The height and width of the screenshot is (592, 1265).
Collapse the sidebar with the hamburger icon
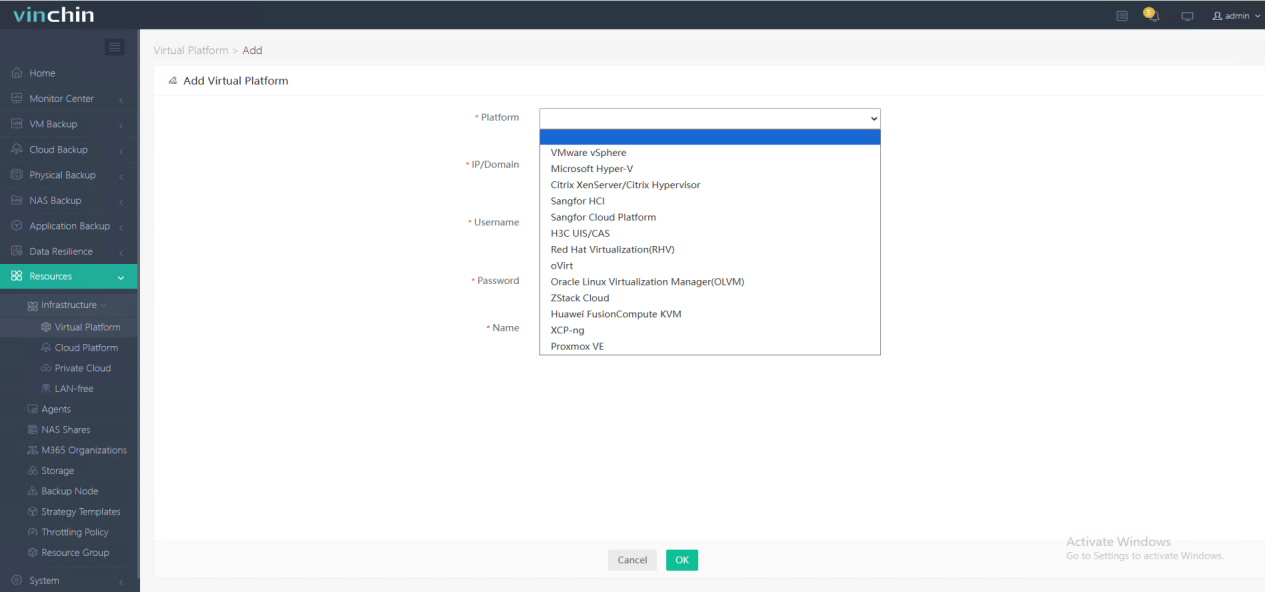[x=115, y=47]
